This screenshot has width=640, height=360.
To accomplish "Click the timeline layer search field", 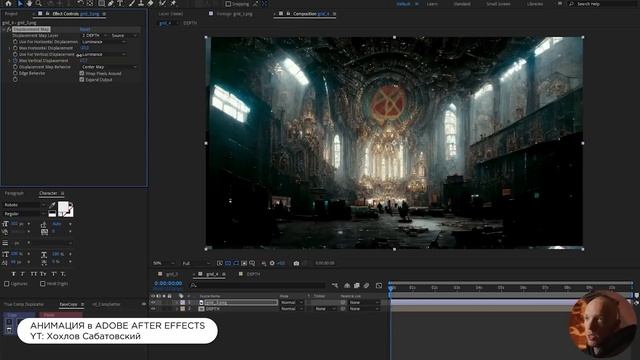I will [x=257, y=285].
